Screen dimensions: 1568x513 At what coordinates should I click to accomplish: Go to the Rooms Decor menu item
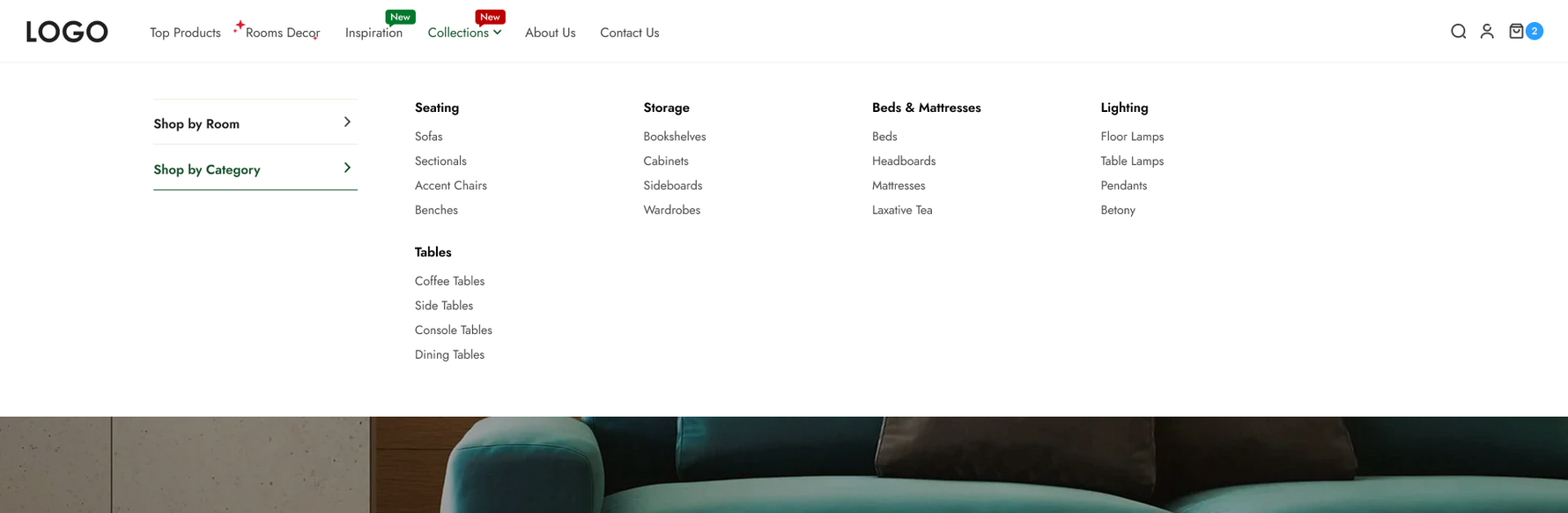pos(282,33)
